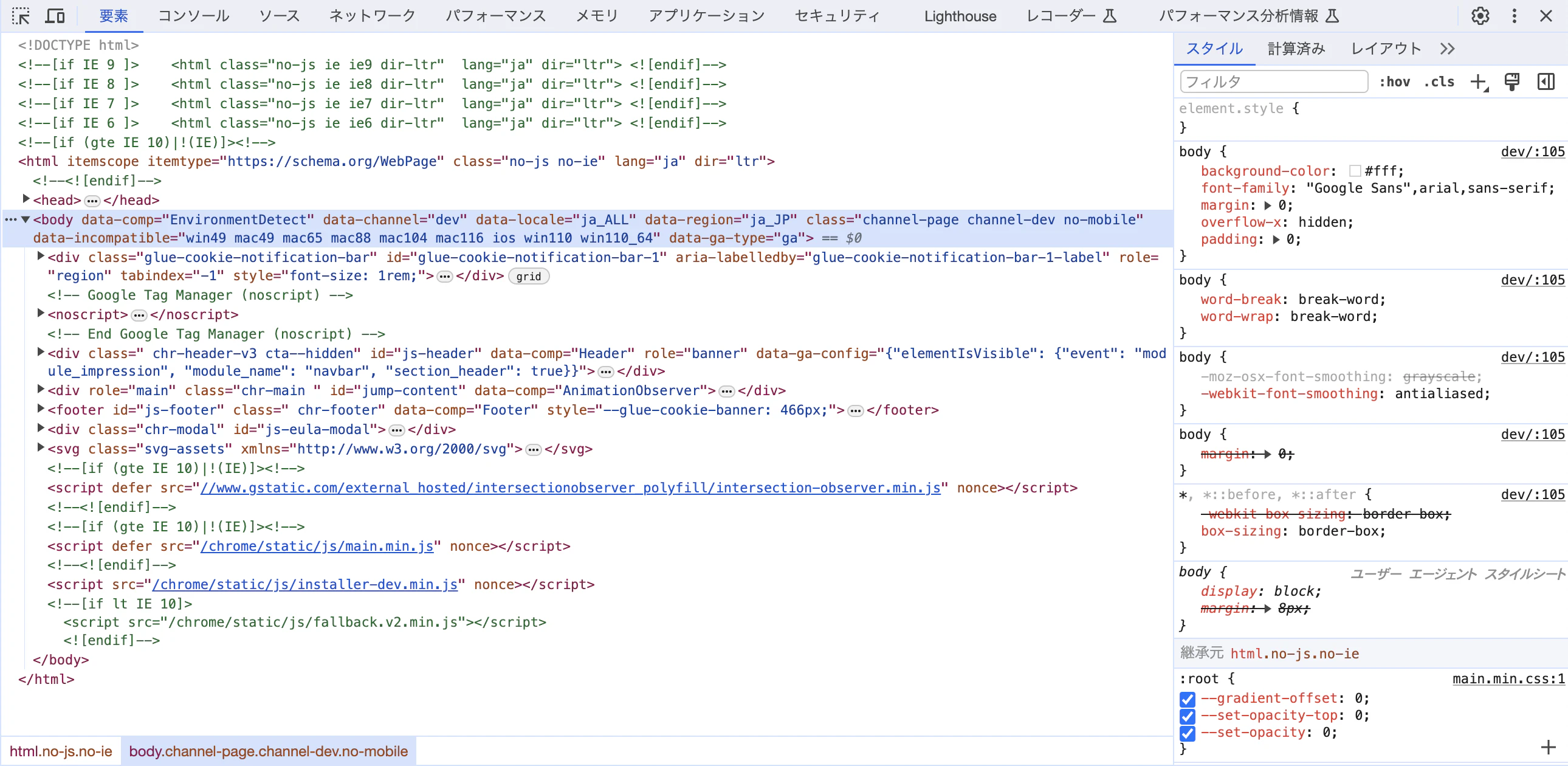Switch to the 計算済み styles tab
This screenshot has width=1568, height=766.
coord(1296,49)
